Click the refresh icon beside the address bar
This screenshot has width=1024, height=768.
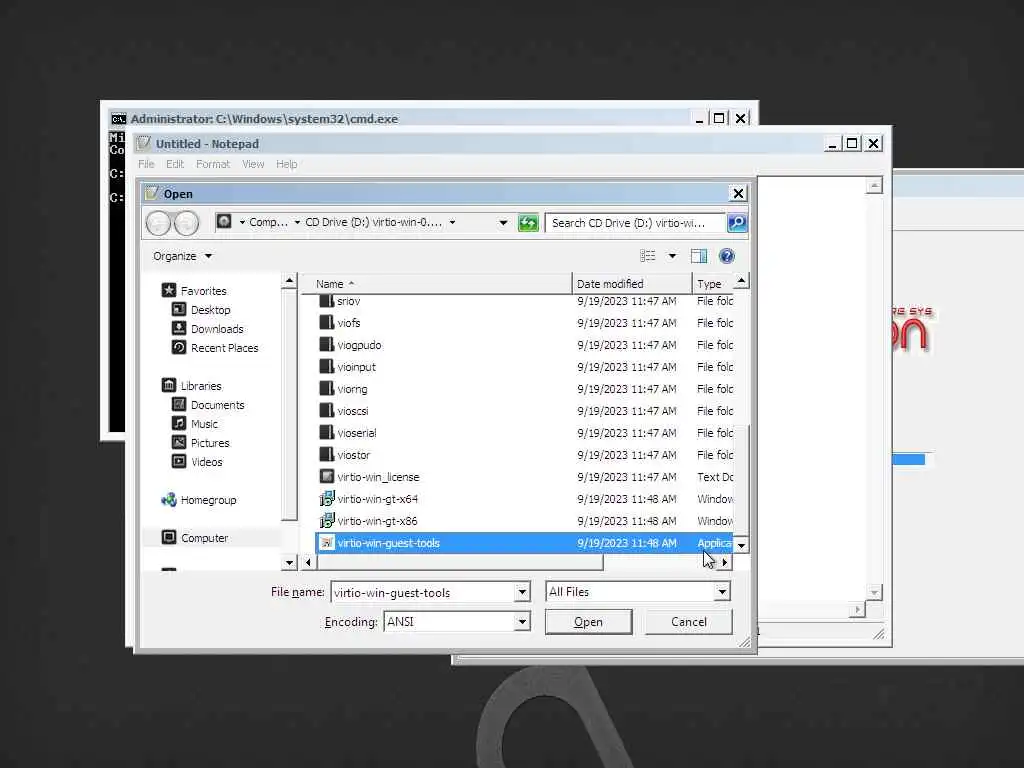coord(528,223)
